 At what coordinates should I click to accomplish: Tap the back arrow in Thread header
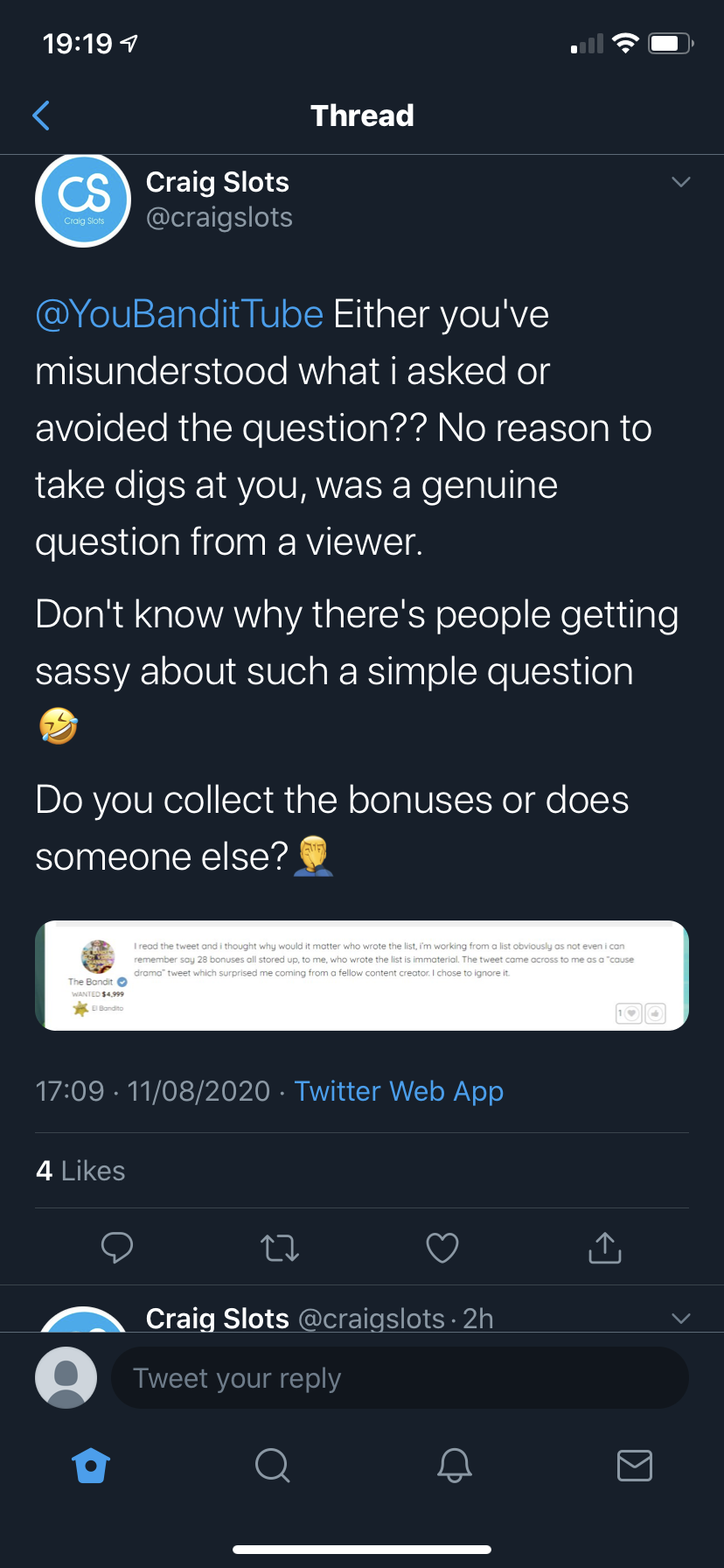pos(41,115)
